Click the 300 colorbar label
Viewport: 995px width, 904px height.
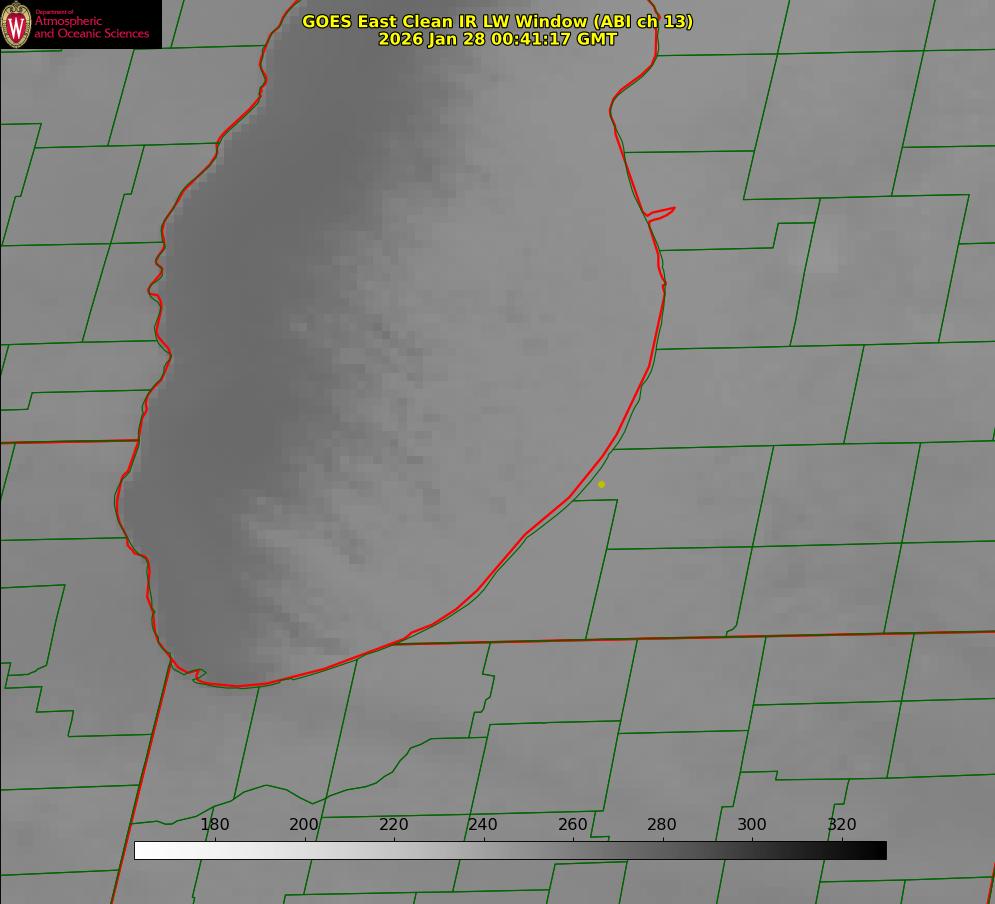752,825
